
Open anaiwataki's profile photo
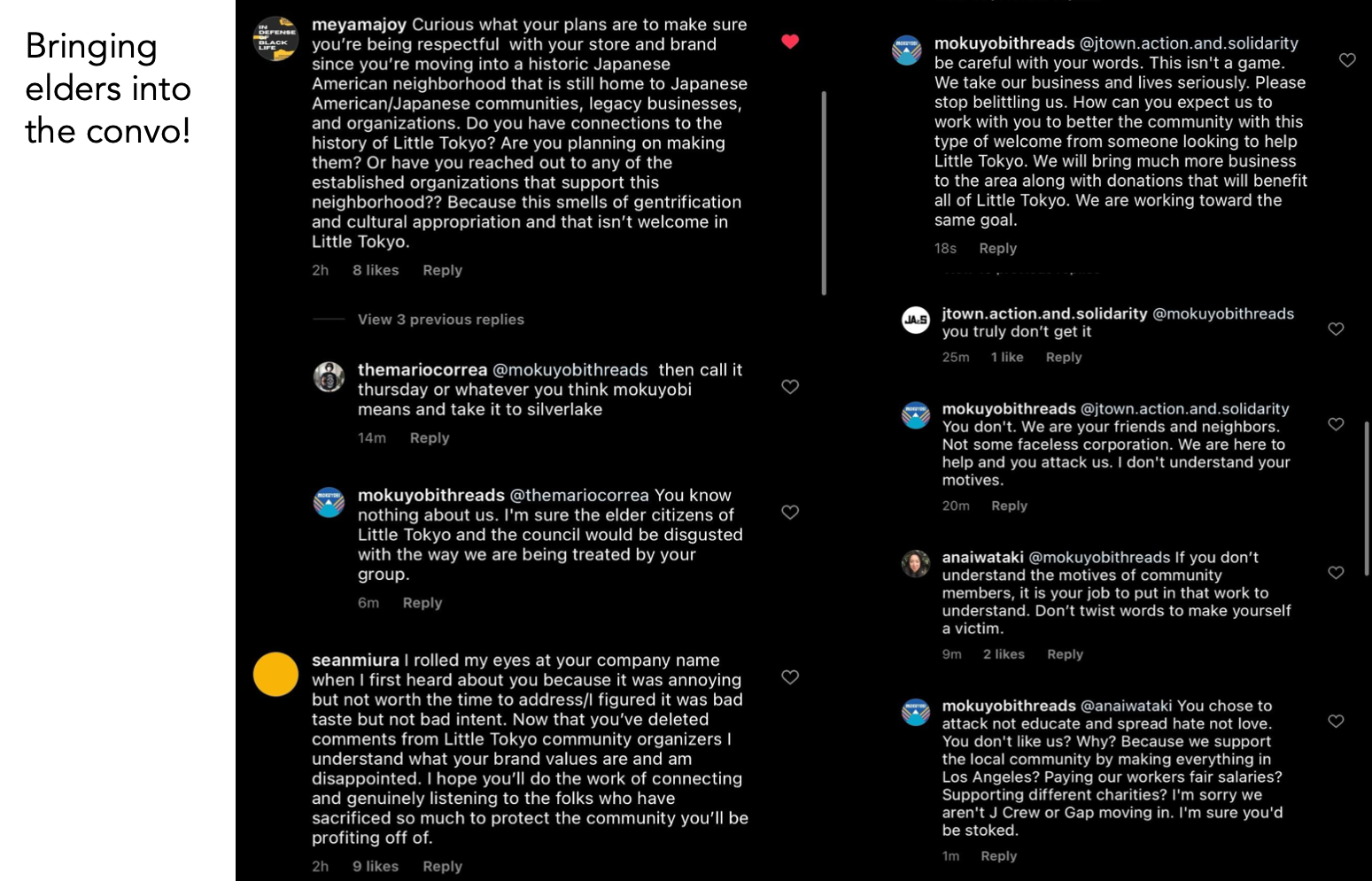click(915, 563)
